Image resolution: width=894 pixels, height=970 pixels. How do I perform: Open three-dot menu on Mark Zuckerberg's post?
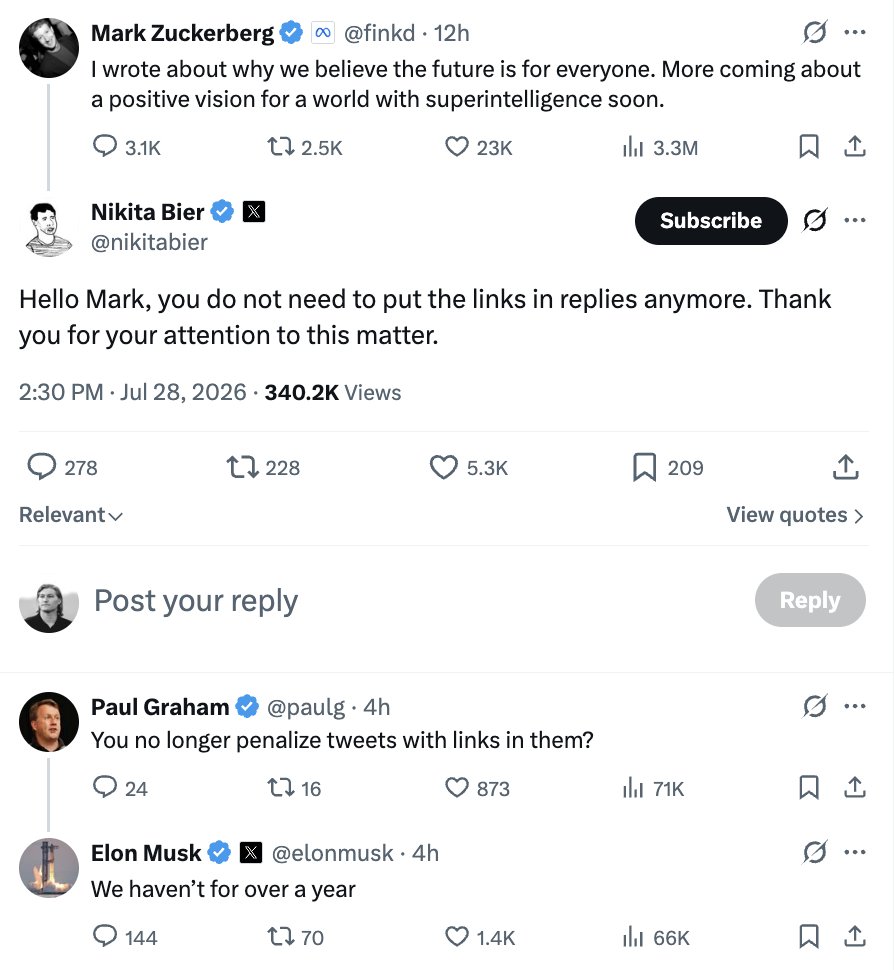pyautogui.click(x=854, y=32)
